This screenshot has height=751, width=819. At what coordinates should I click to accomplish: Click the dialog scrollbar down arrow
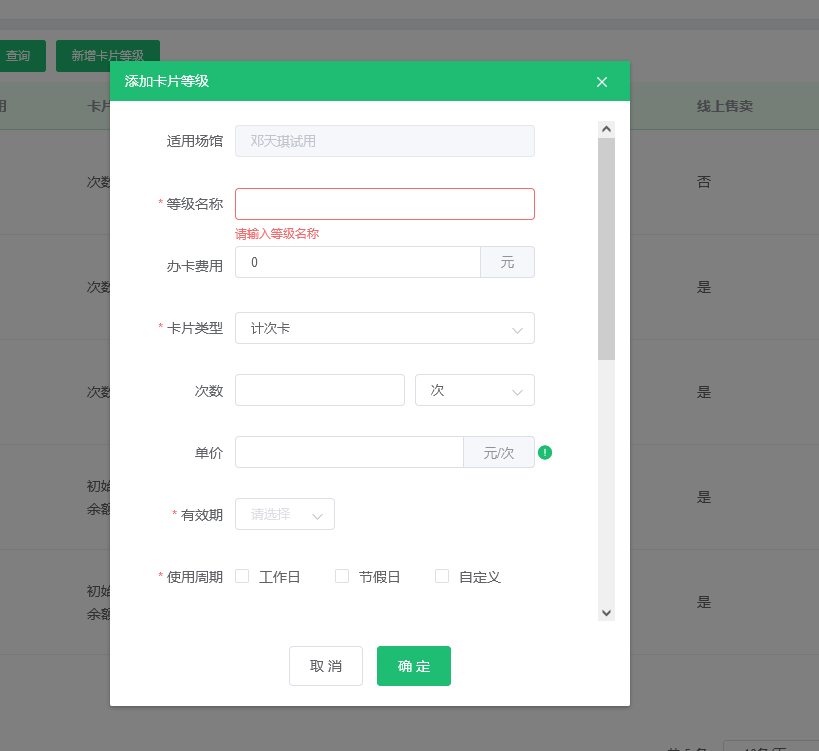(606, 611)
